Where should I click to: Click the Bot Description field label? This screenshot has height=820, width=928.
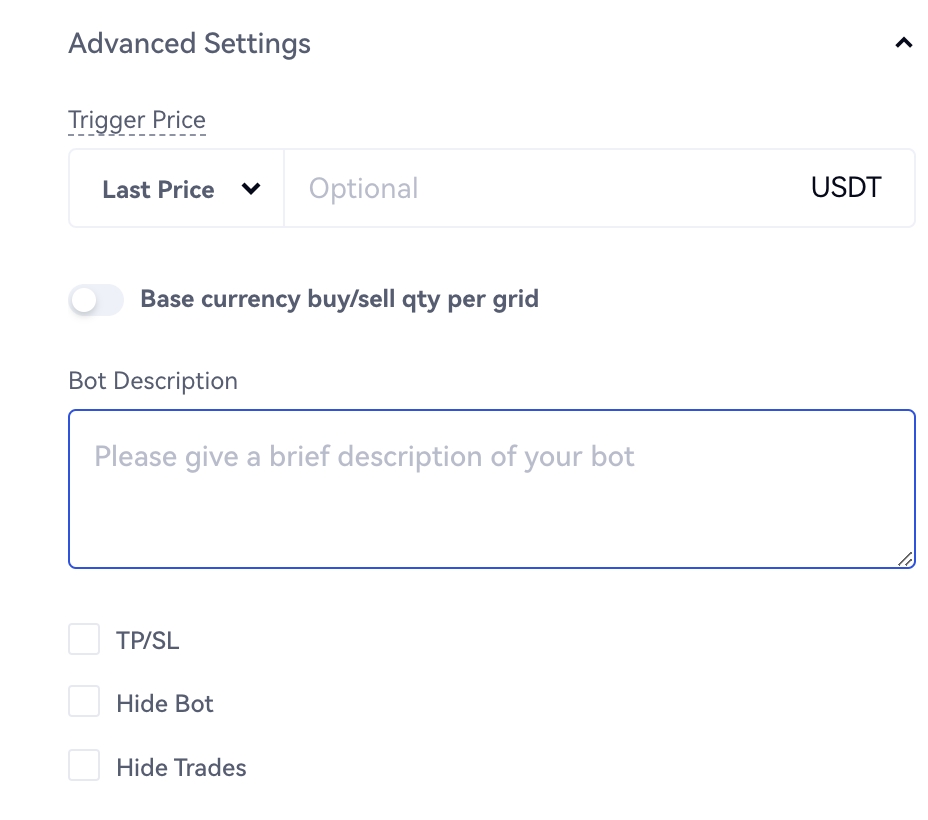[x=153, y=381]
